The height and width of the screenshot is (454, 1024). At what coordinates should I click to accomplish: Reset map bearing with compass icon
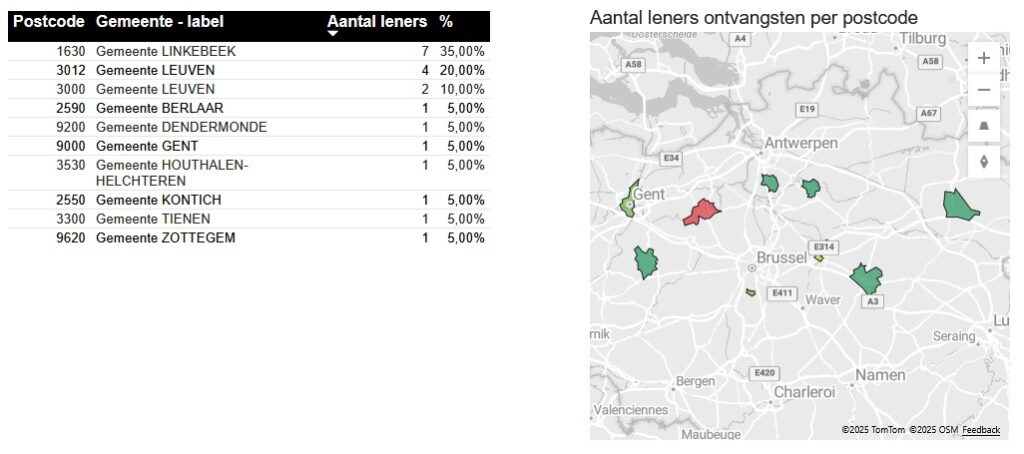pos(984,161)
